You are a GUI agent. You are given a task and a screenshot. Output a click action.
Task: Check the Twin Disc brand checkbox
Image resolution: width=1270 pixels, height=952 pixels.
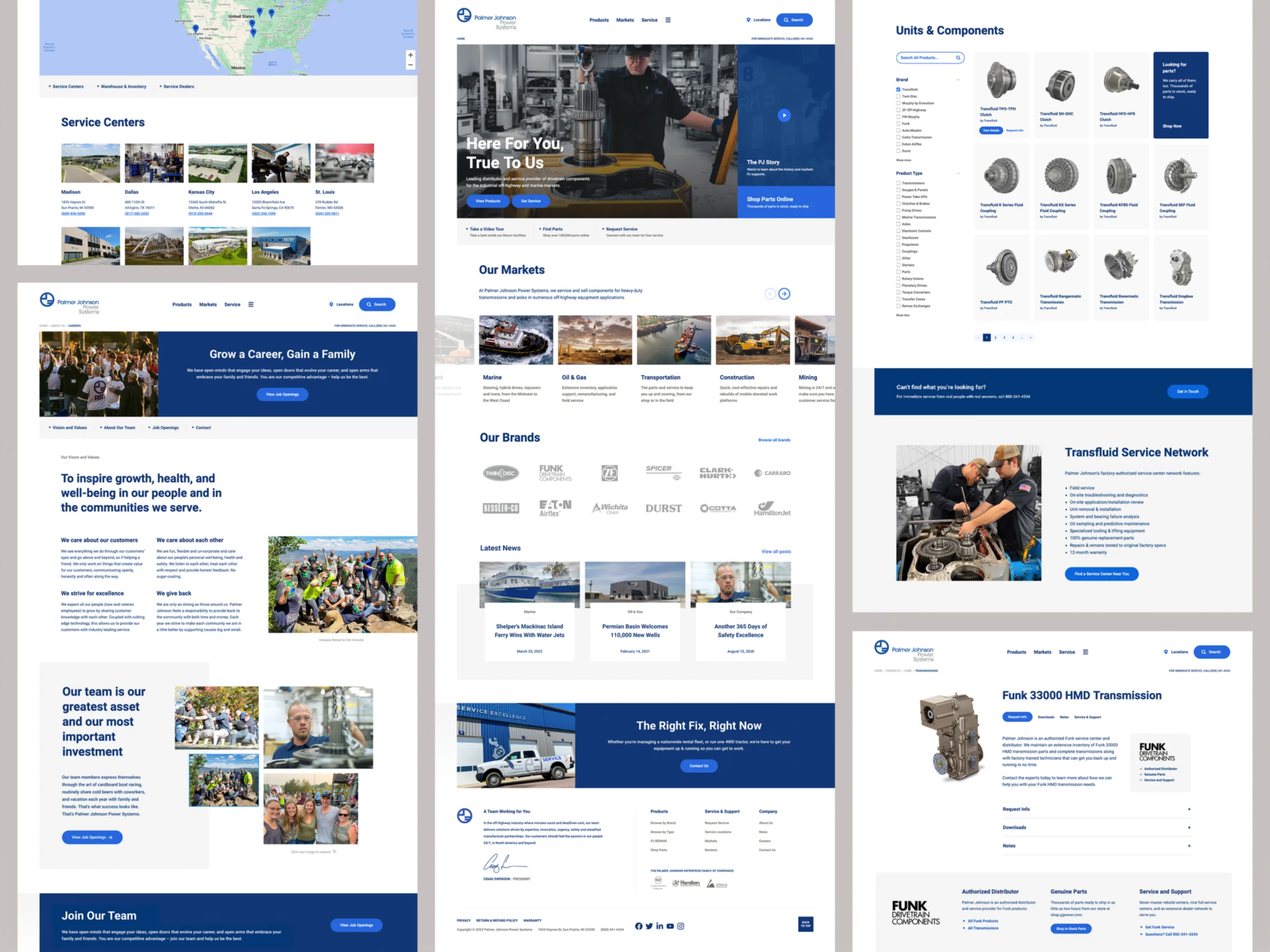point(898,96)
